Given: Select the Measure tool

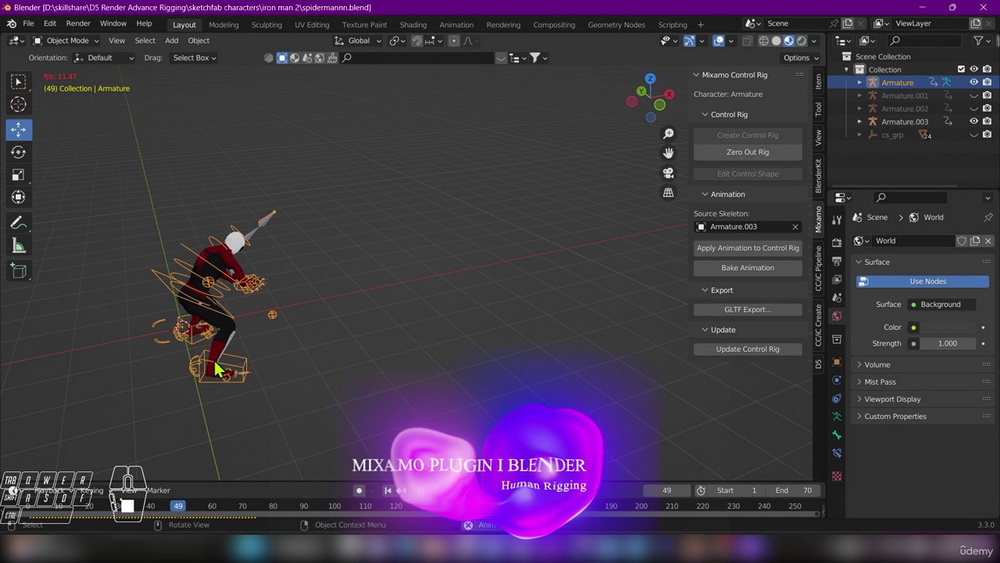Looking at the screenshot, I should 18,245.
